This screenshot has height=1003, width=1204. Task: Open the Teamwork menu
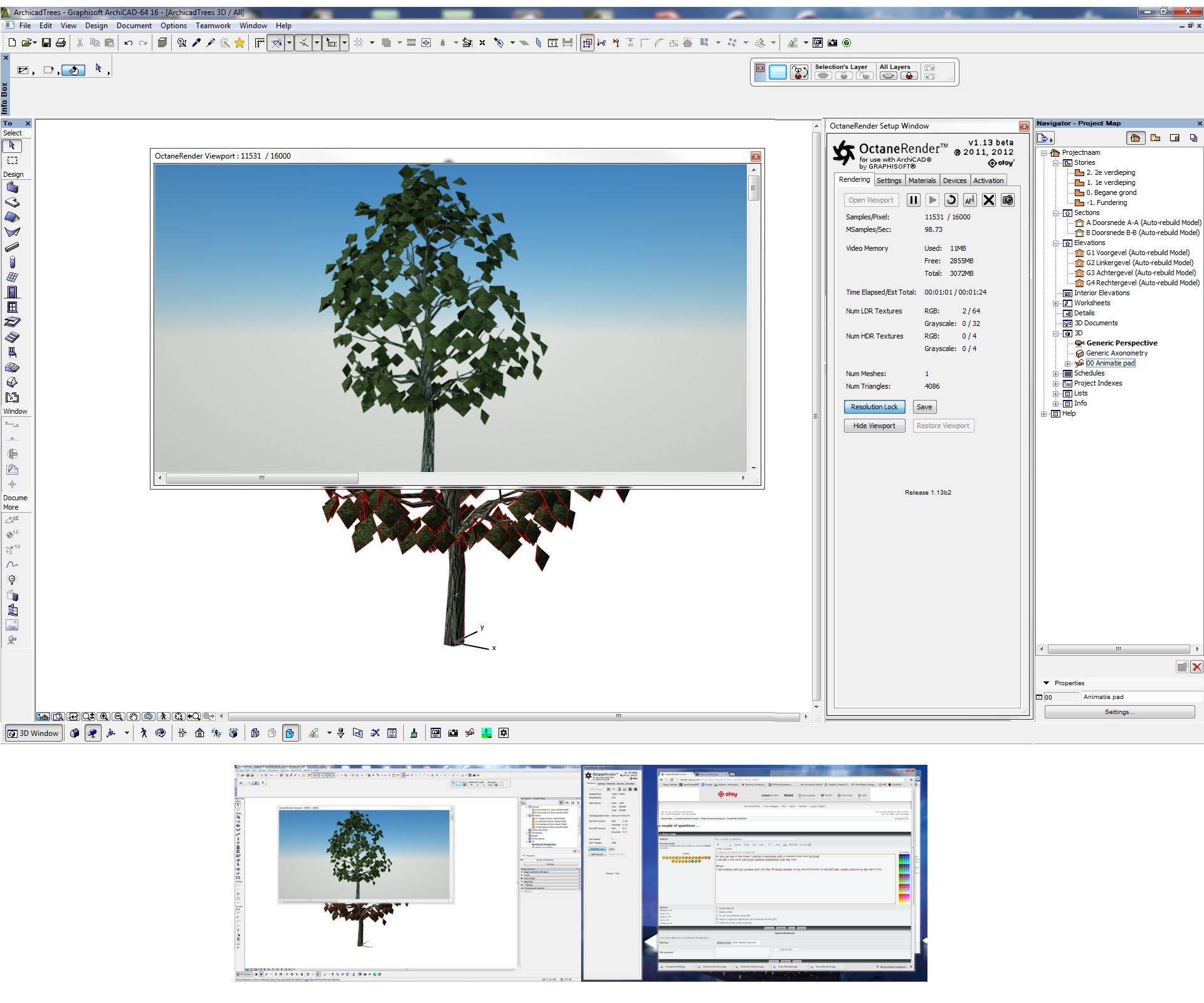[x=213, y=26]
